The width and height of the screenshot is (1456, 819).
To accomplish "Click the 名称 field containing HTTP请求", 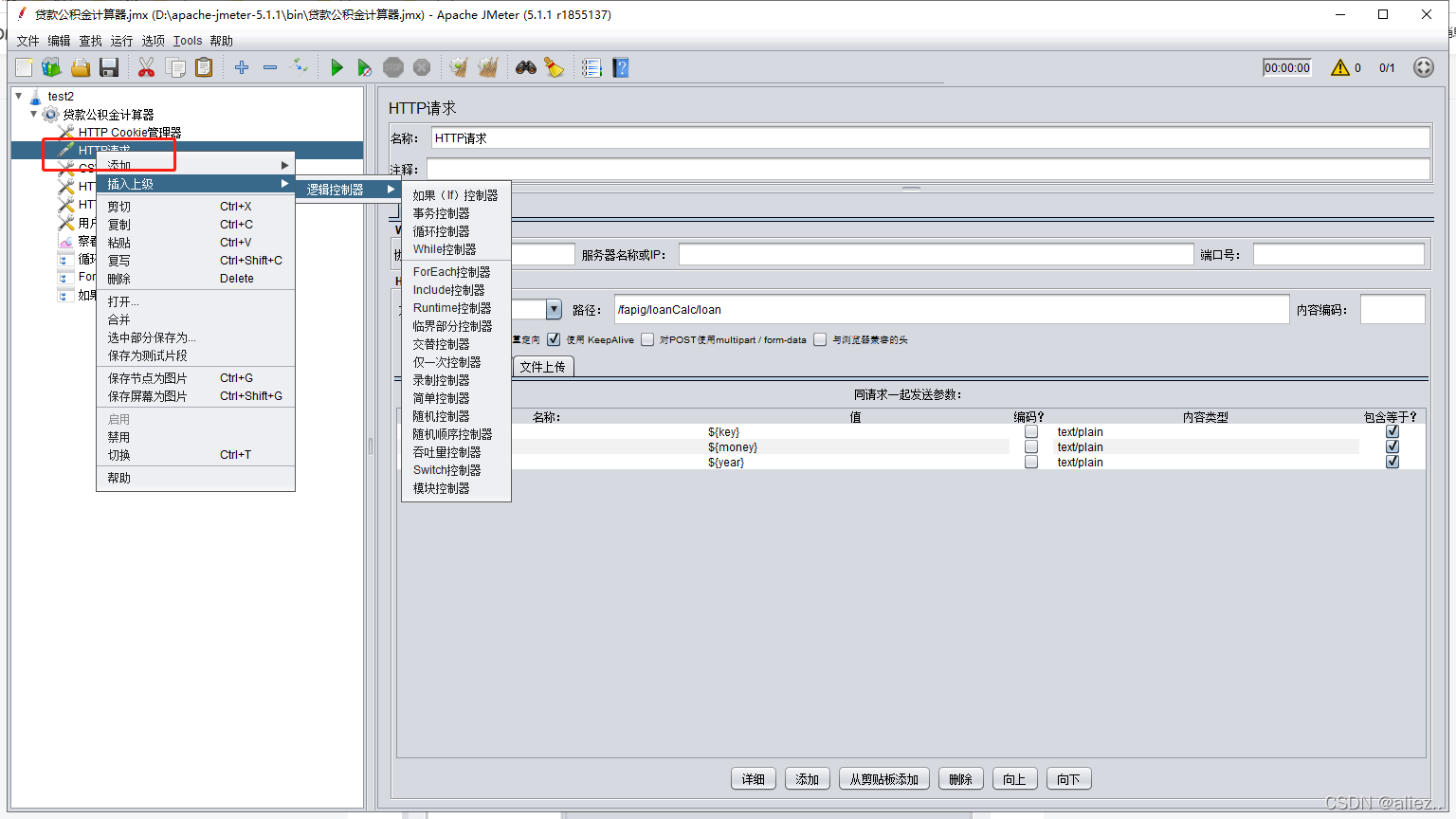I will pyautogui.click(x=930, y=138).
